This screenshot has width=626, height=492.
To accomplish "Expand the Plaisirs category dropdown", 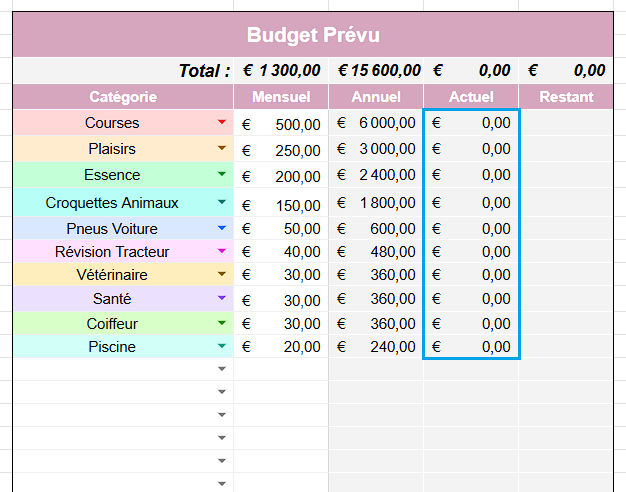I will click(x=222, y=149).
